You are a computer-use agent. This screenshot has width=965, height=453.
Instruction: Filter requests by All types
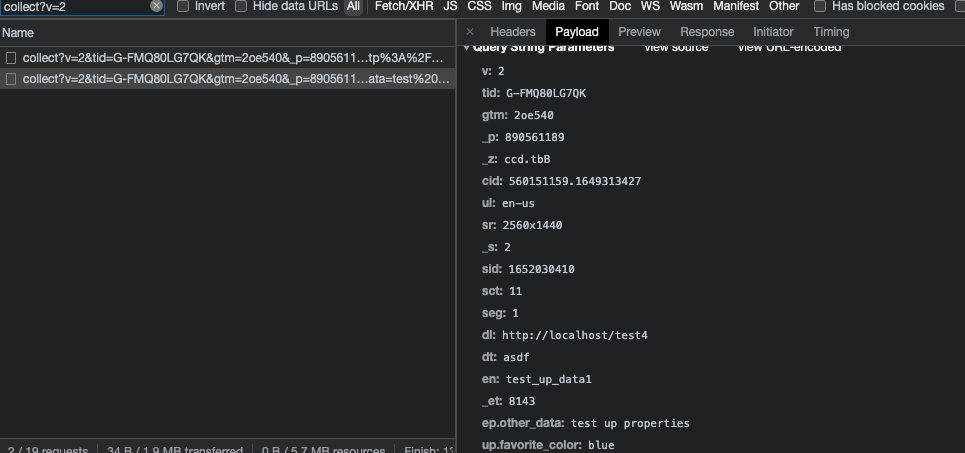tap(353, 6)
